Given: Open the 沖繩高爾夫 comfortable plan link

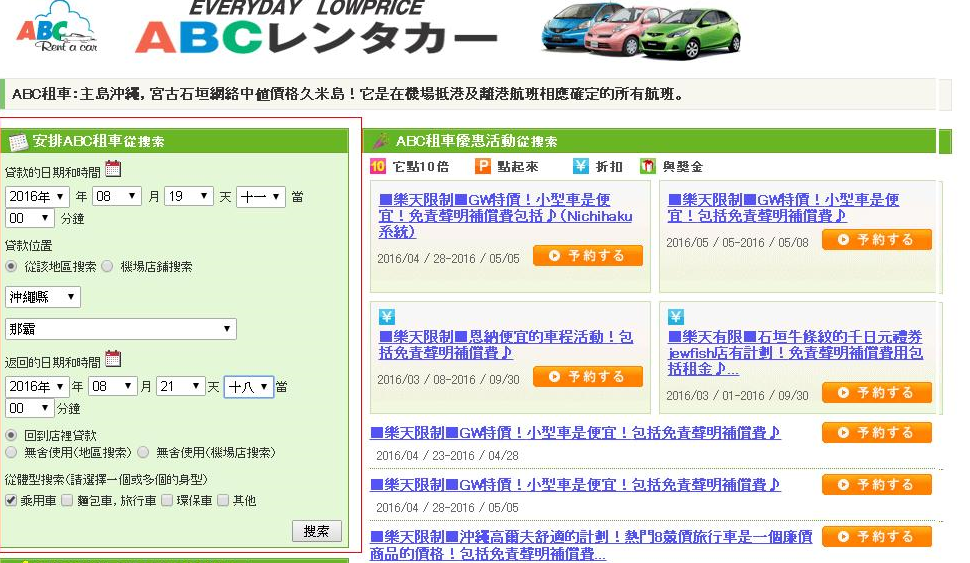Looking at the screenshot, I should (591, 545).
